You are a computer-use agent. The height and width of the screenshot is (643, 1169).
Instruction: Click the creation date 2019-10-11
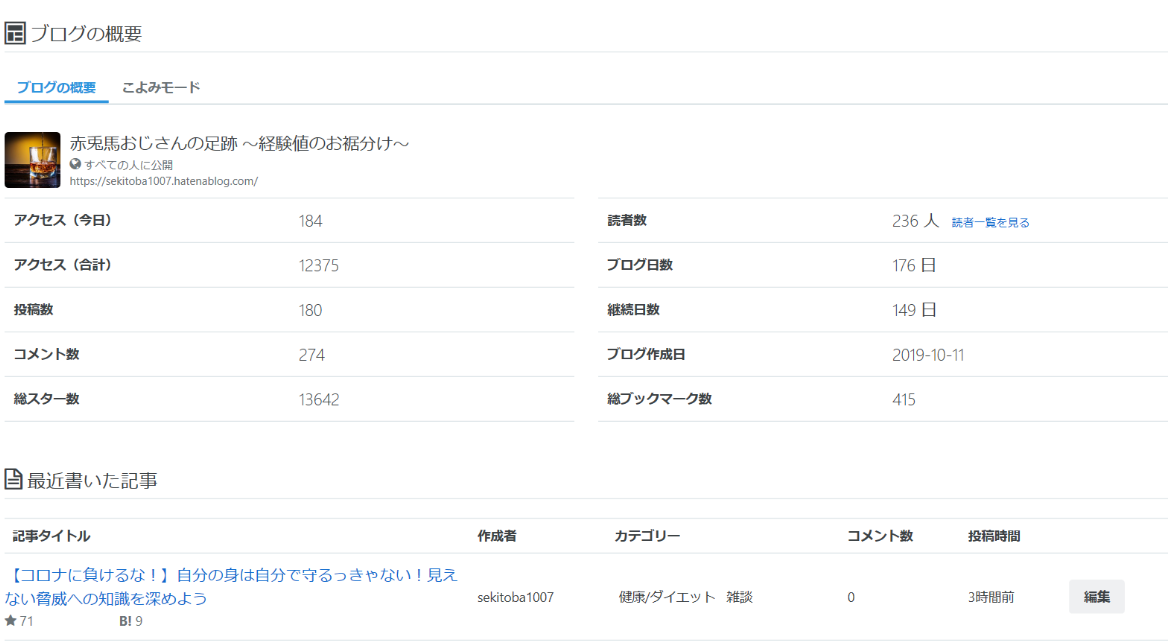[928, 355]
